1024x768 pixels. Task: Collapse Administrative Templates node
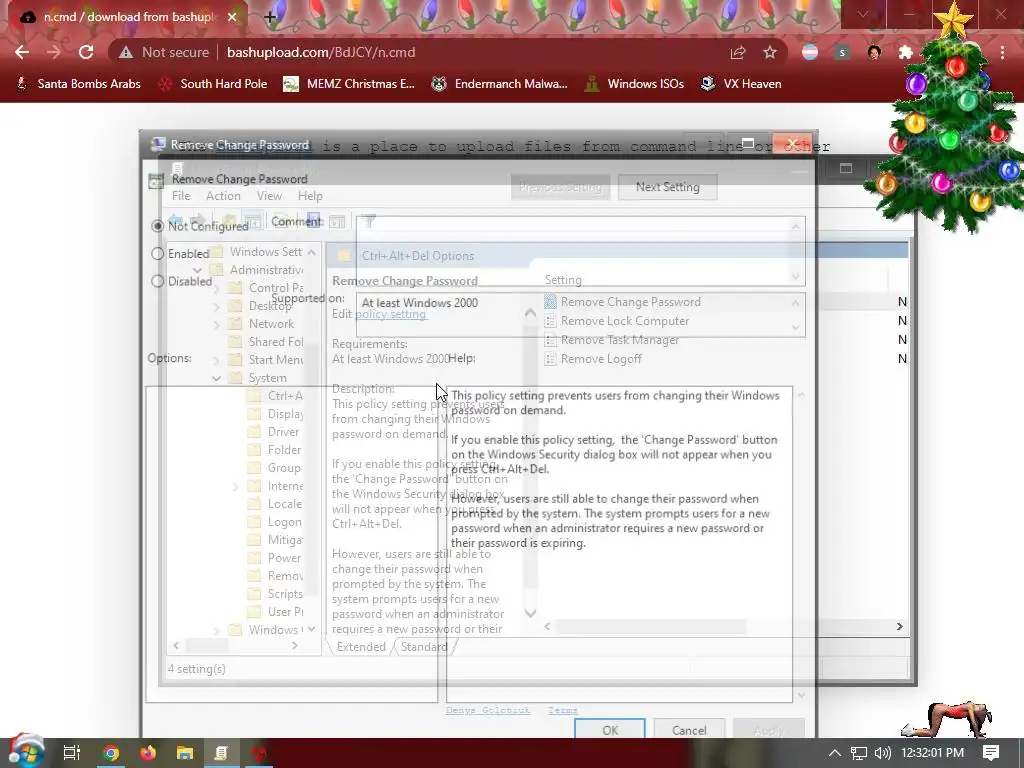point(197,270)
